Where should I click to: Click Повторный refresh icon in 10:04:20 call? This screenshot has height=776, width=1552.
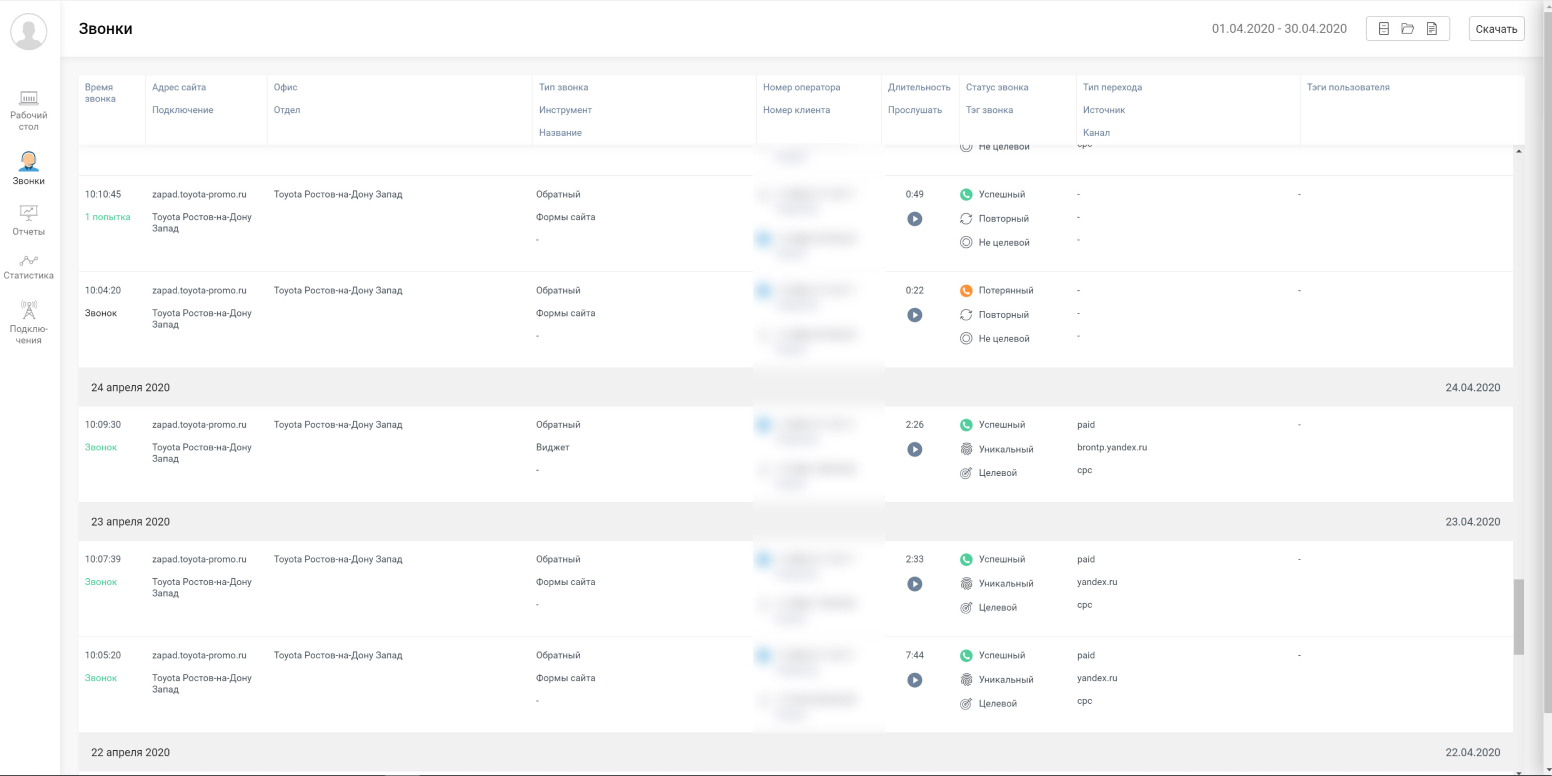click(x=966, y=315)
